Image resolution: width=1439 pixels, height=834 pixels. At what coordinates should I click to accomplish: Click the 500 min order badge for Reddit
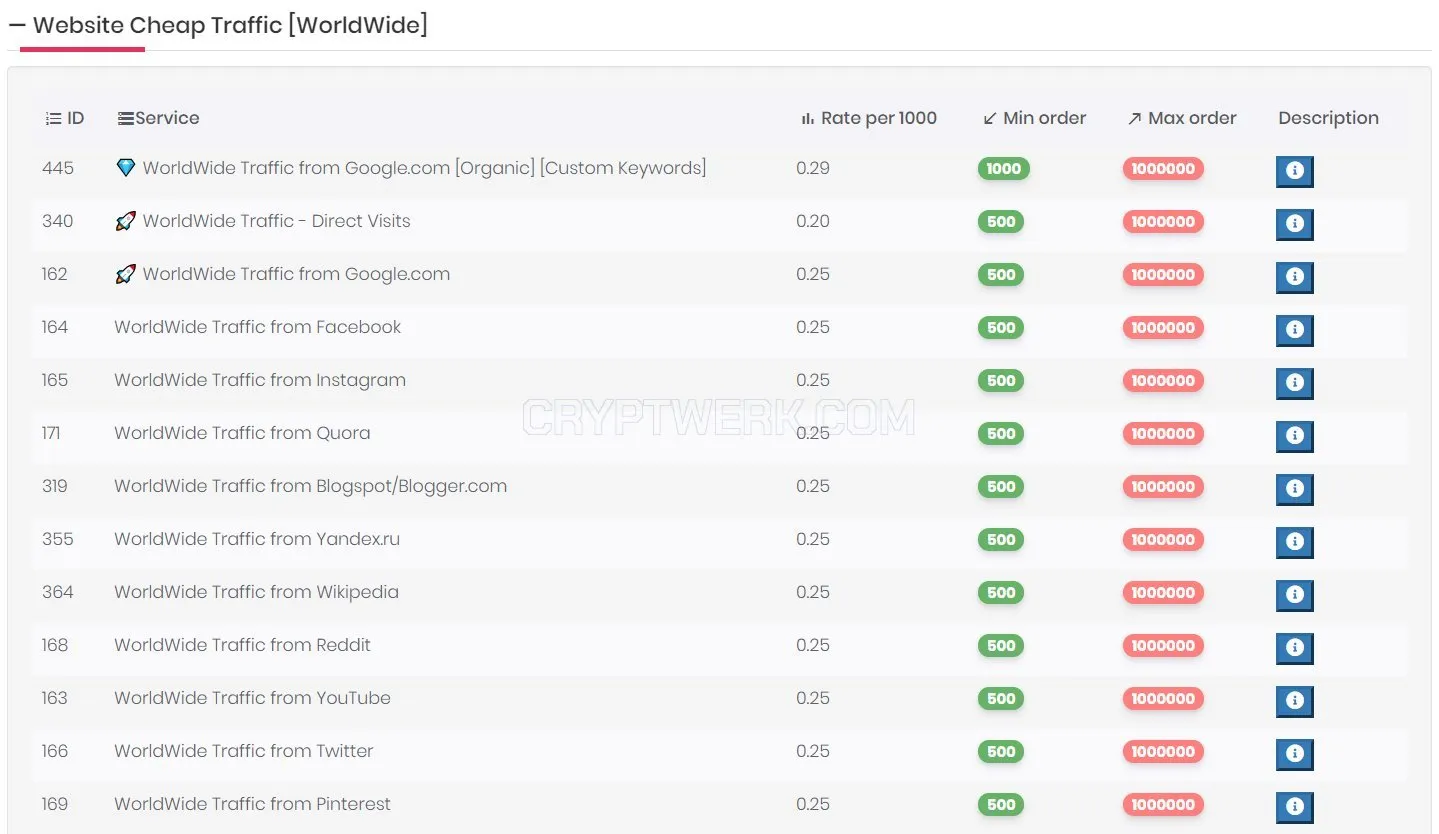[1001, 646]
